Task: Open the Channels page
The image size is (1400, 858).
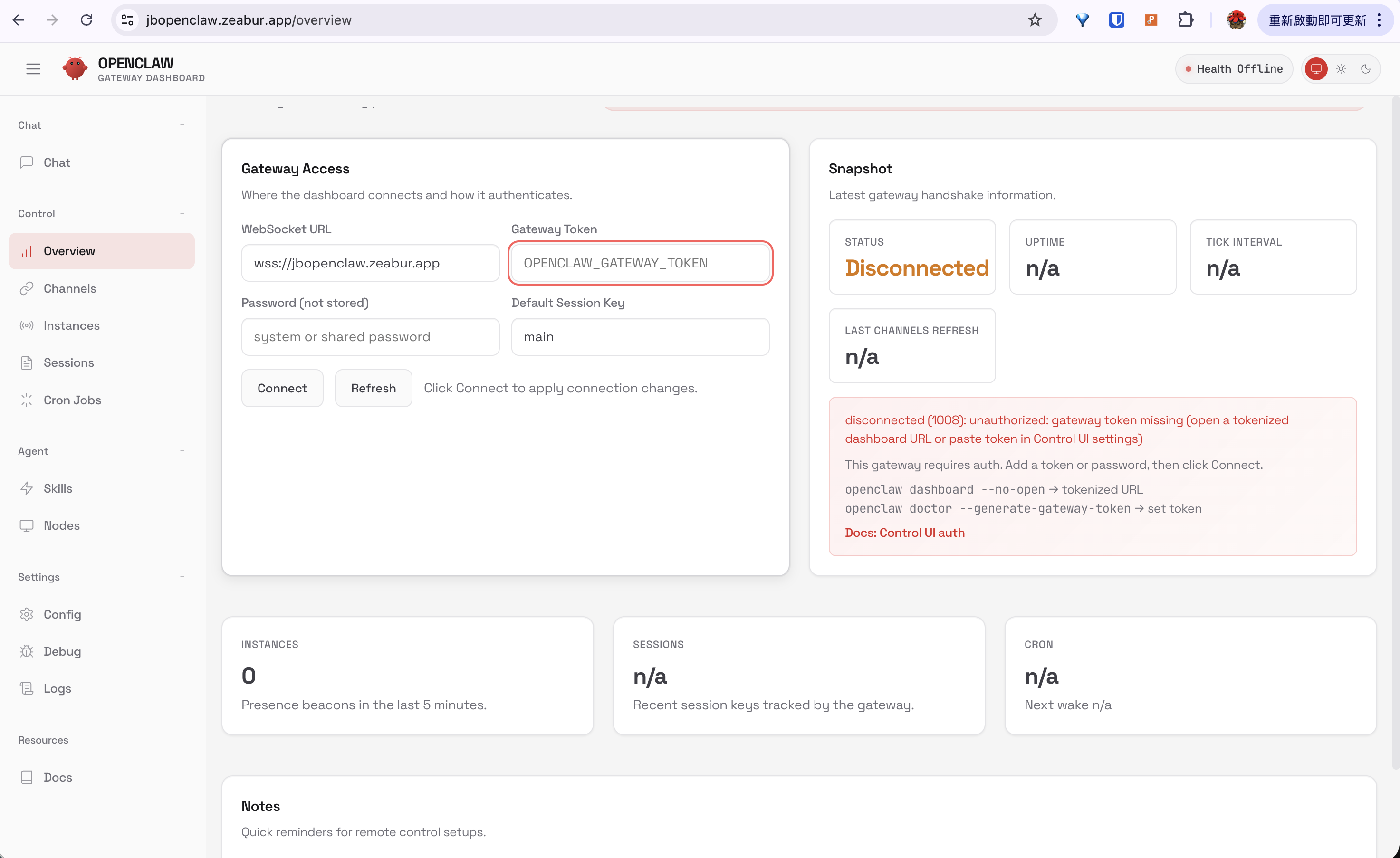Action: 69,288
